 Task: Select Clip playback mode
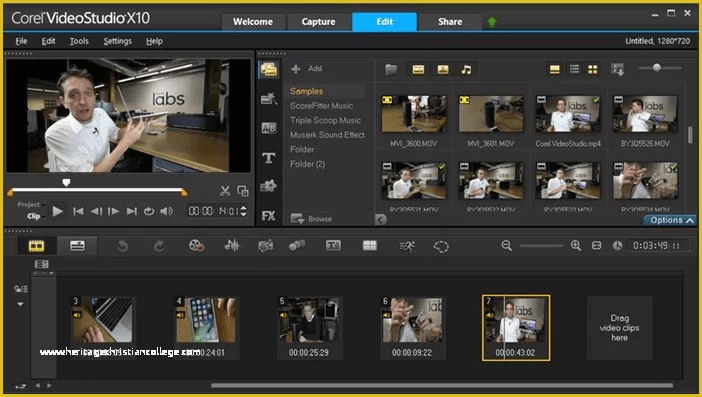pyautogui.click(x=34, y=216)
